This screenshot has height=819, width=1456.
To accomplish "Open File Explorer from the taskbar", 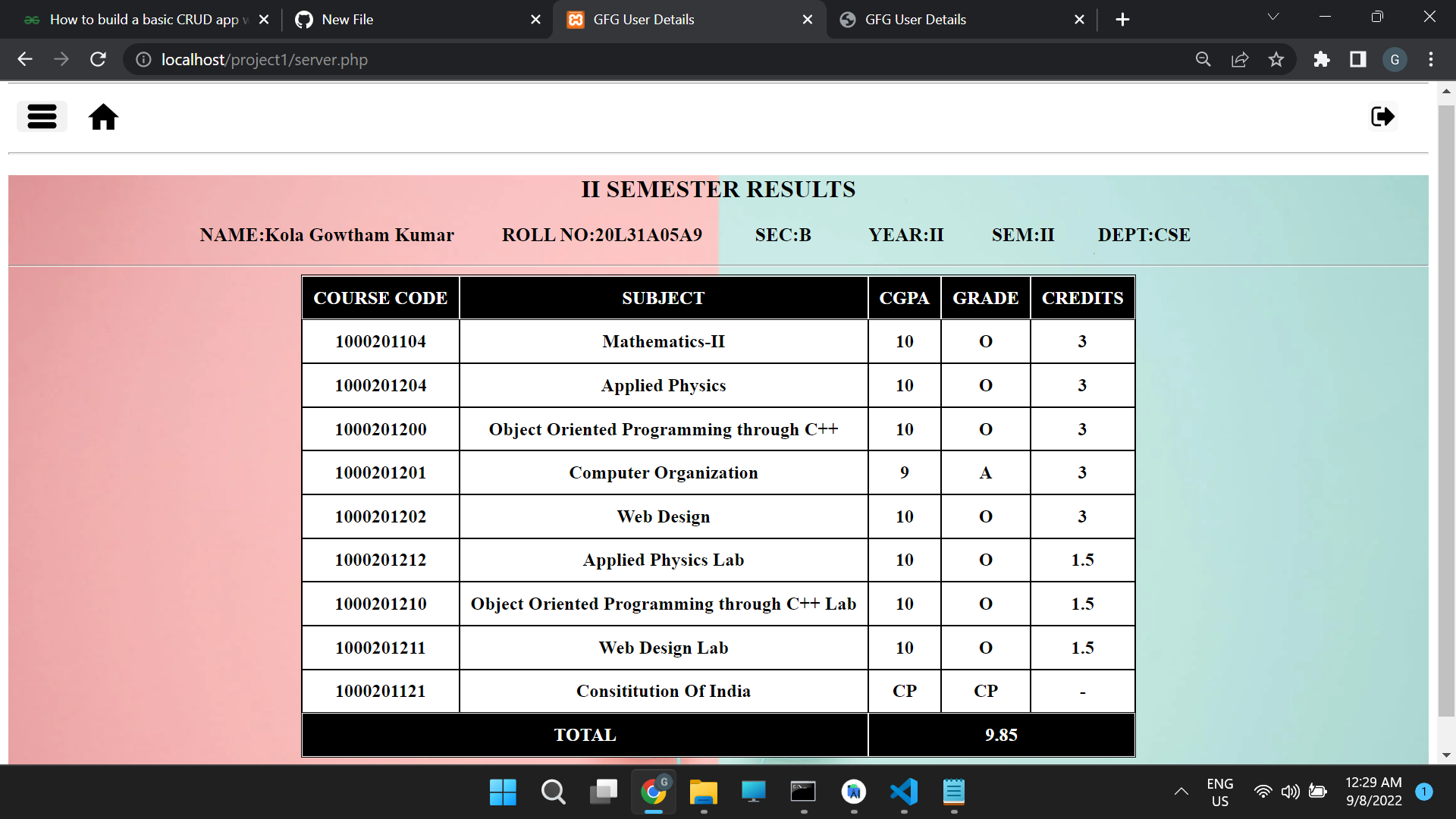I will pyautogui.click(x=704, y=793).
